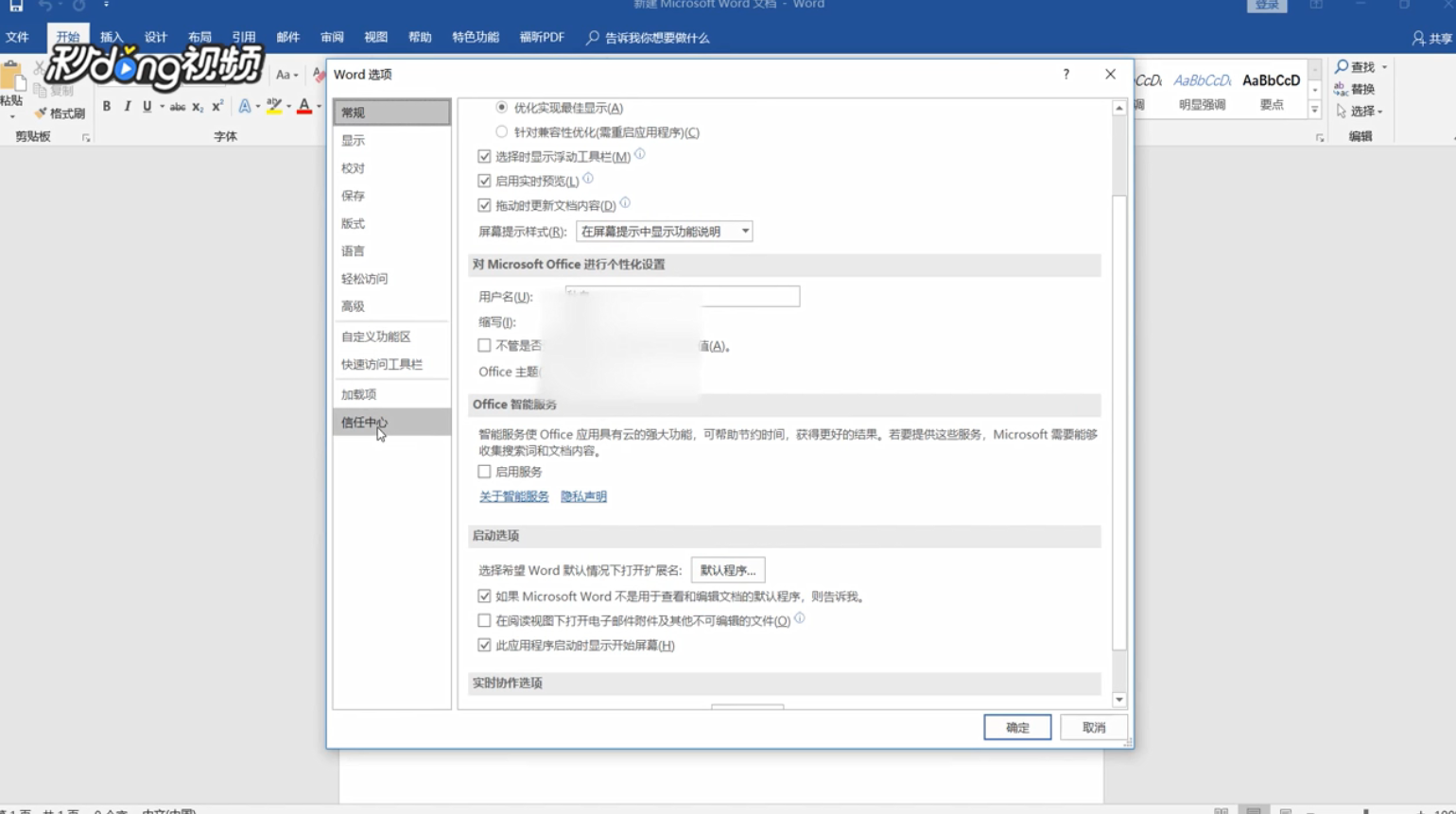Image resolution: width=1456 pixels, height=814 pixels.
Task: Open the styles gallery dialog launcher
Action: click(1320, 138)
